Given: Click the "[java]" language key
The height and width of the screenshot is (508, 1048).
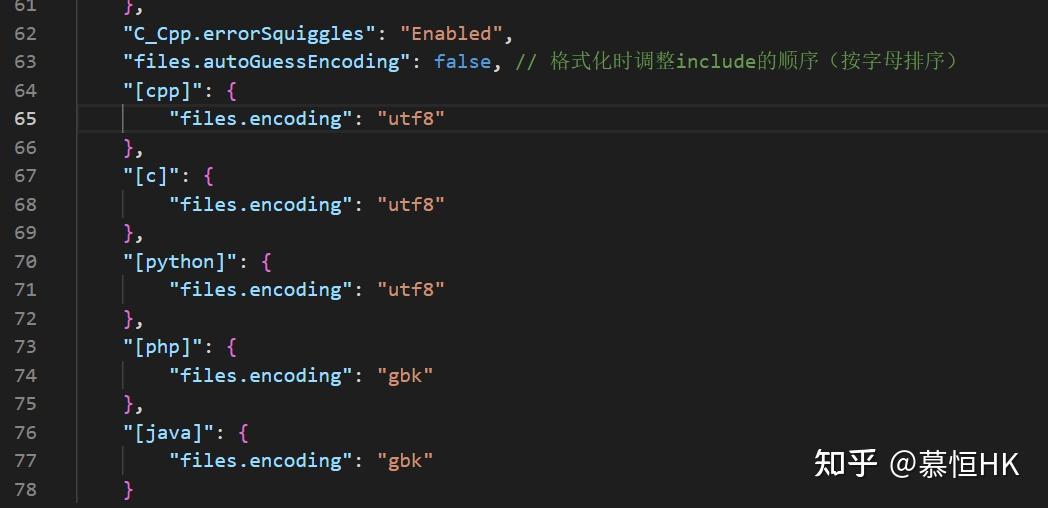Looking at the screenshot, I should (x=172, y=433).
